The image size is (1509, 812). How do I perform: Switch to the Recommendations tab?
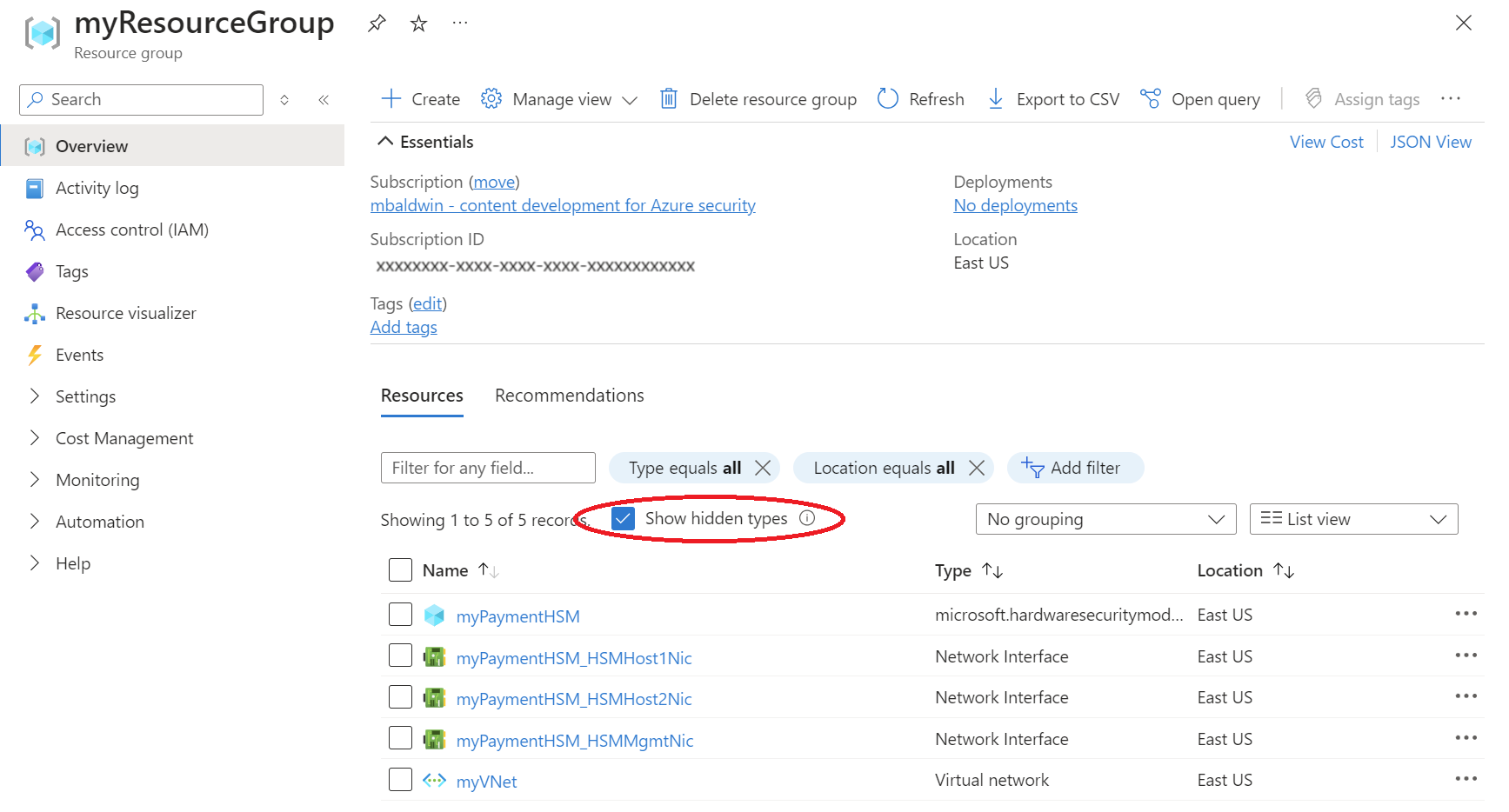coord(569,396)
